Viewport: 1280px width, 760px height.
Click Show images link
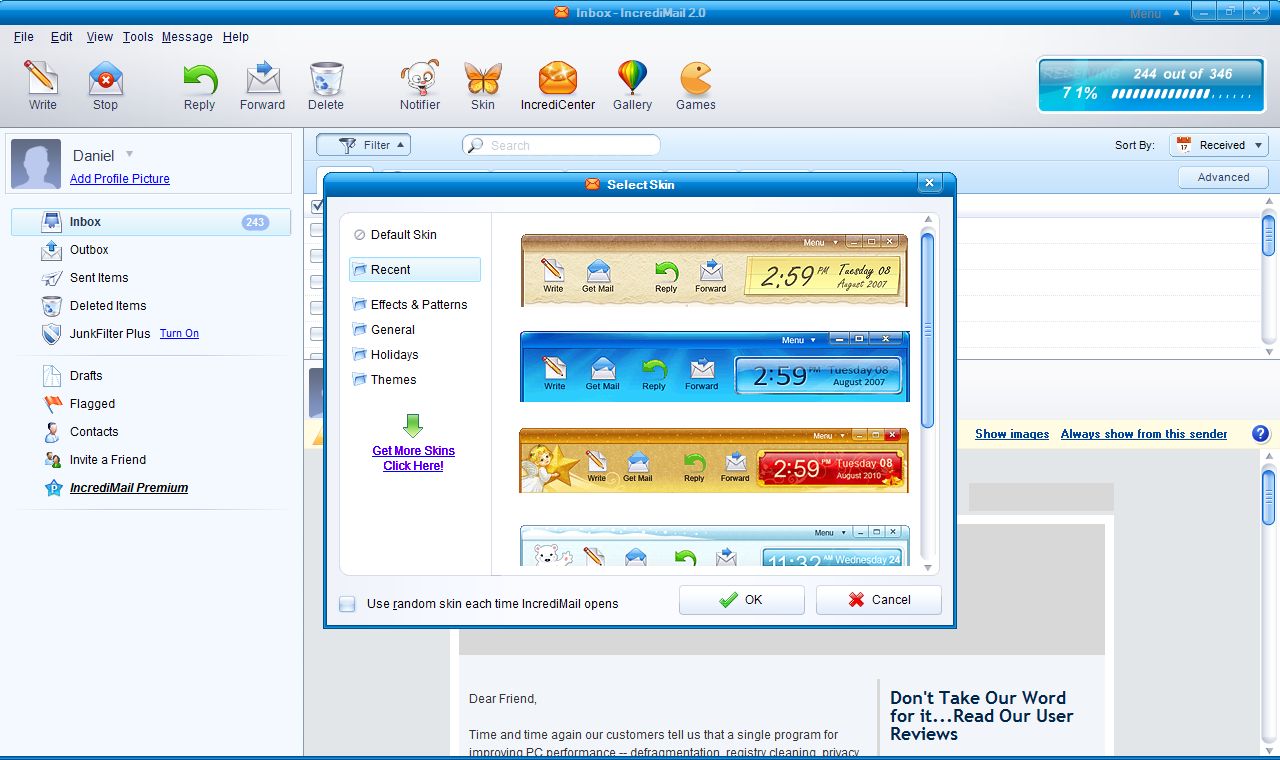[1012, 434]
